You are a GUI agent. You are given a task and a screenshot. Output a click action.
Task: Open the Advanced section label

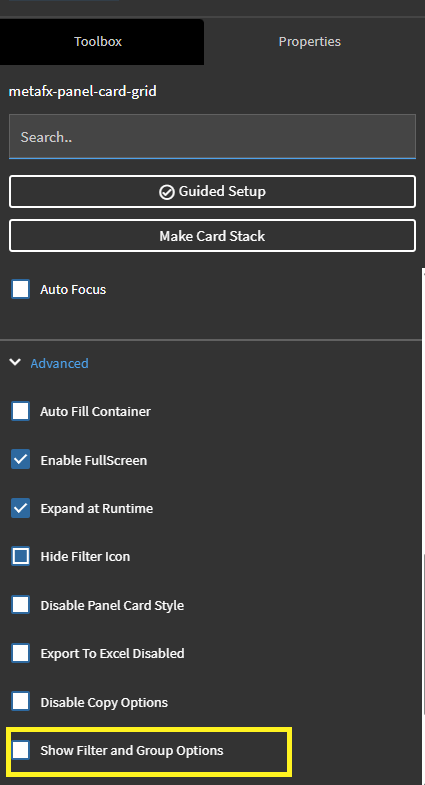pyautogui.click(x=59, y=363)
